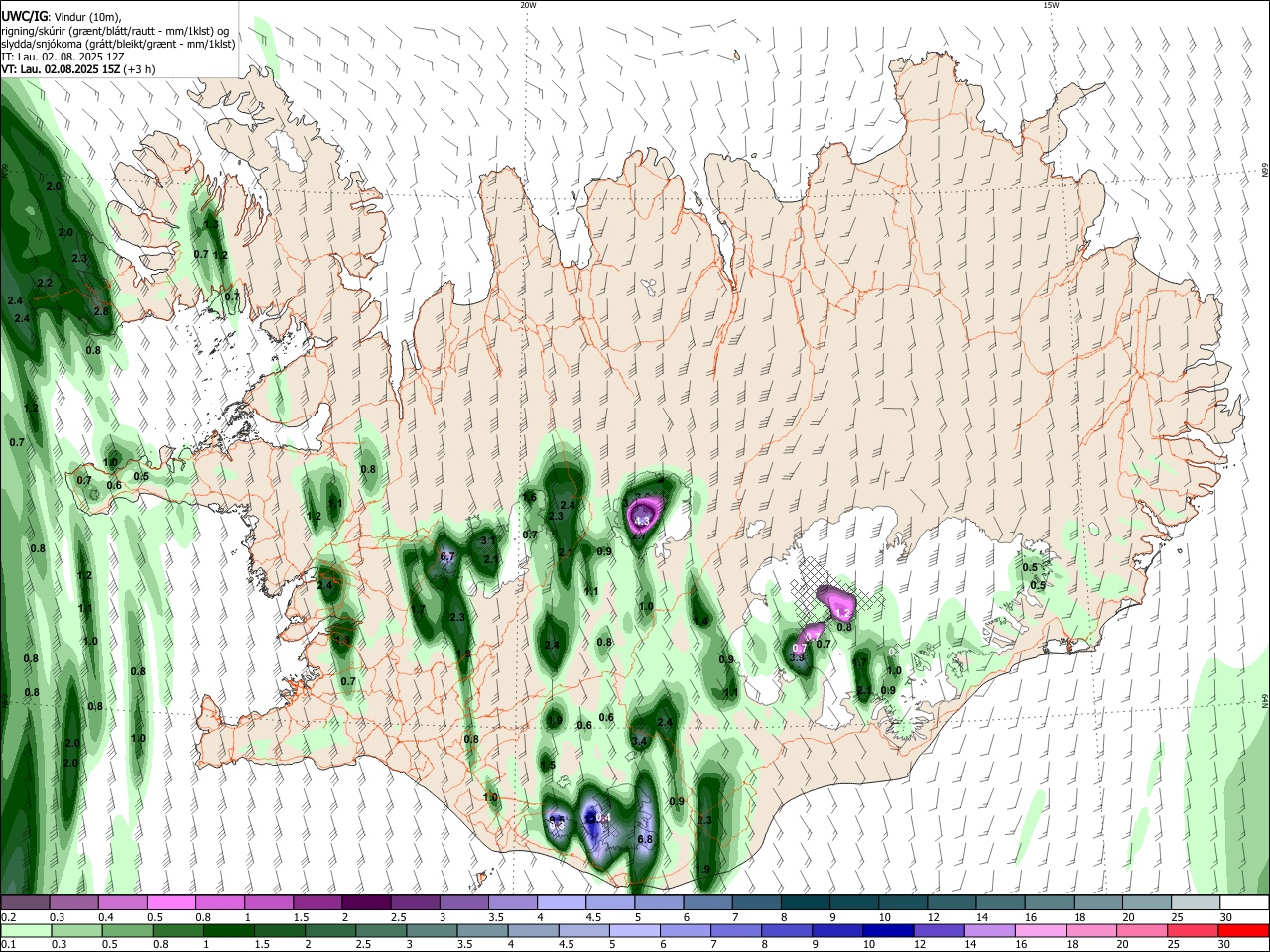
Task: Pick the palest green 0.1–0.3 rain legend swatch
Action: [27, 930]
